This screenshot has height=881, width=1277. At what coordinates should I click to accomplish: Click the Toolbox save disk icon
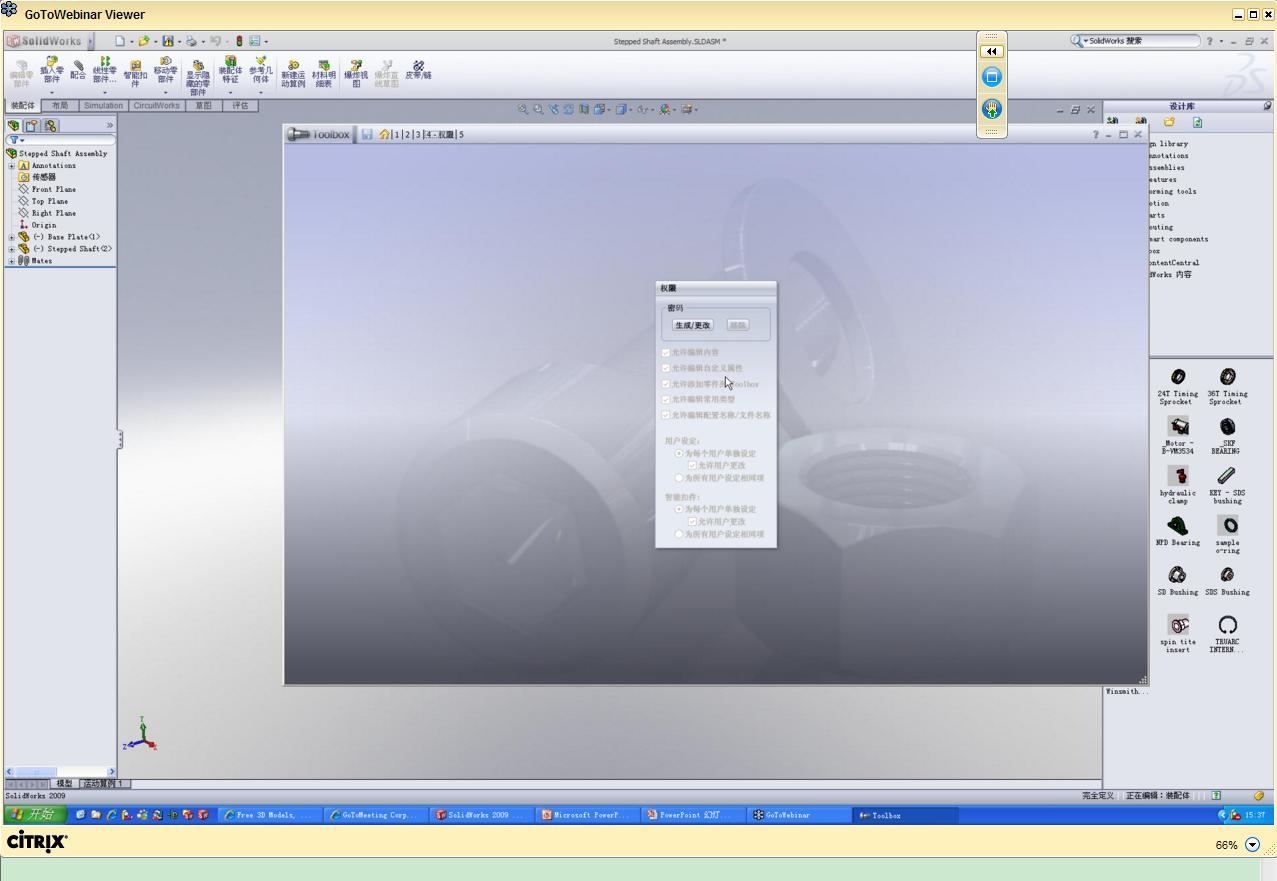click(x=367, y=134)
